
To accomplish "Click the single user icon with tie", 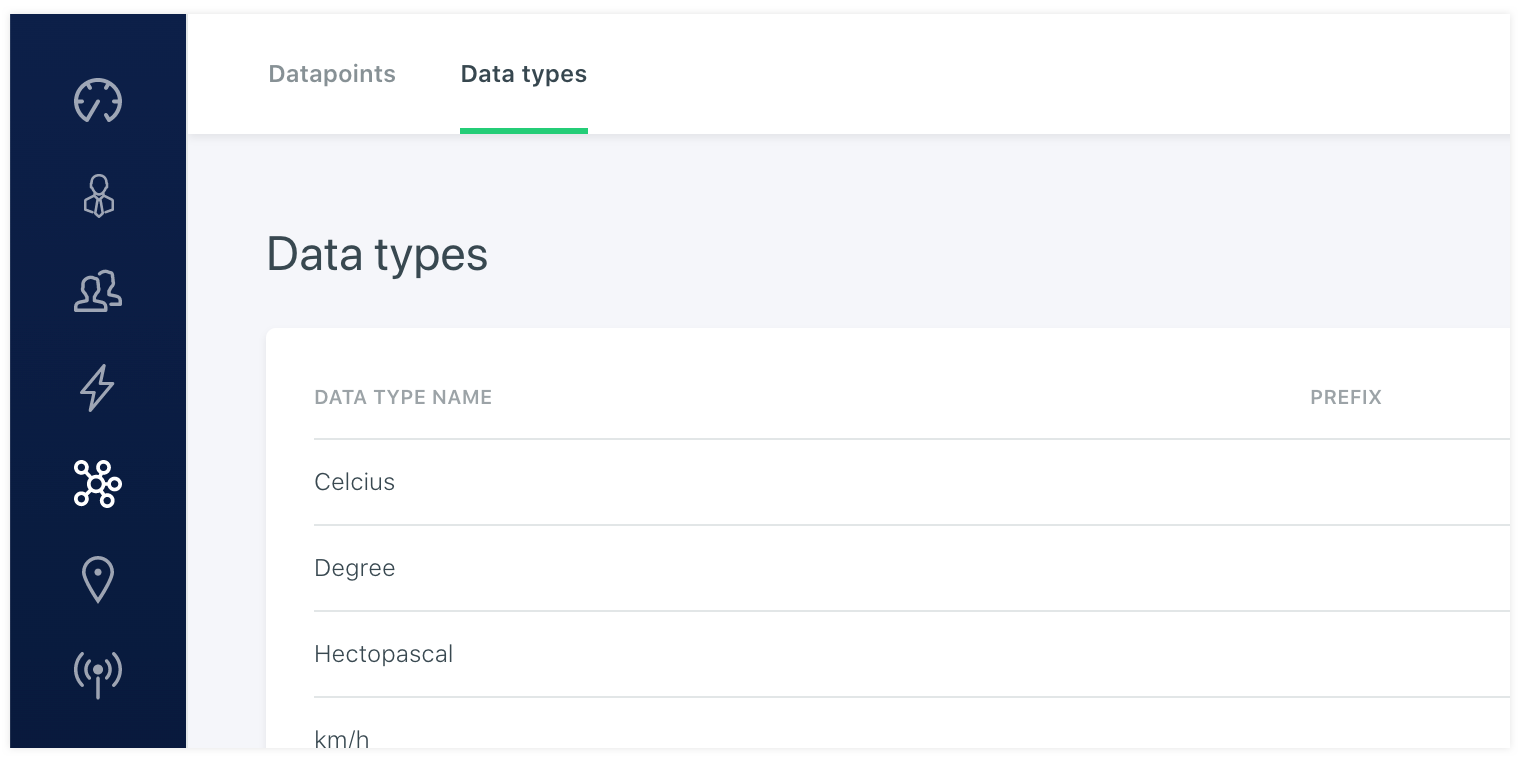I will click(98, 196).
